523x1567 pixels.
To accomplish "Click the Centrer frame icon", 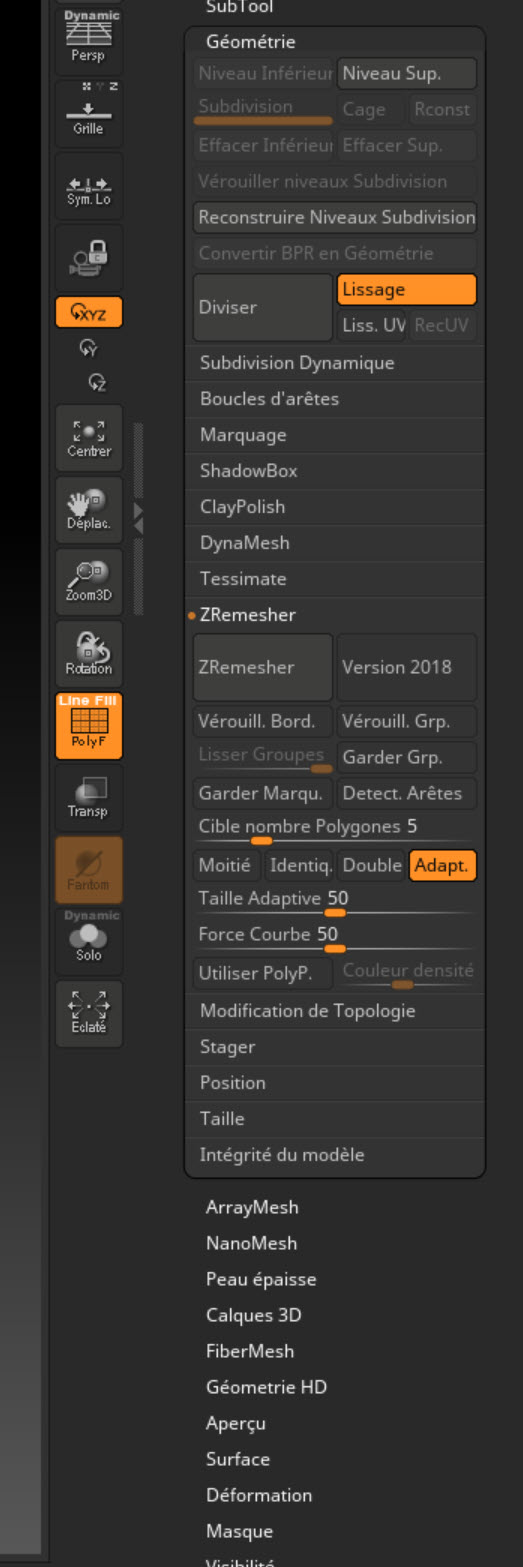I will coord(89,438).
